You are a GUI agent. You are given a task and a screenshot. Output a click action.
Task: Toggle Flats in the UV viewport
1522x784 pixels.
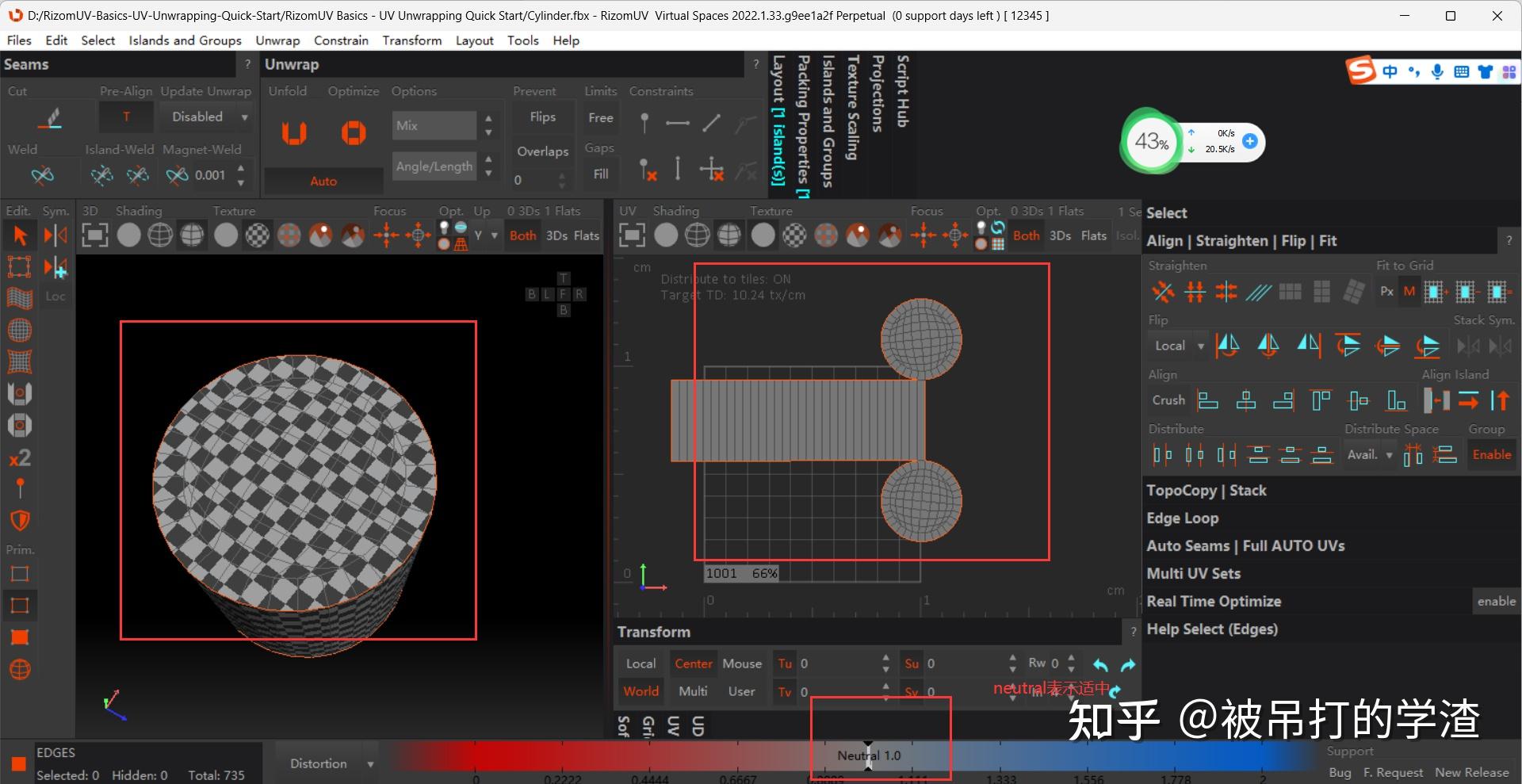coord(1093,235)
